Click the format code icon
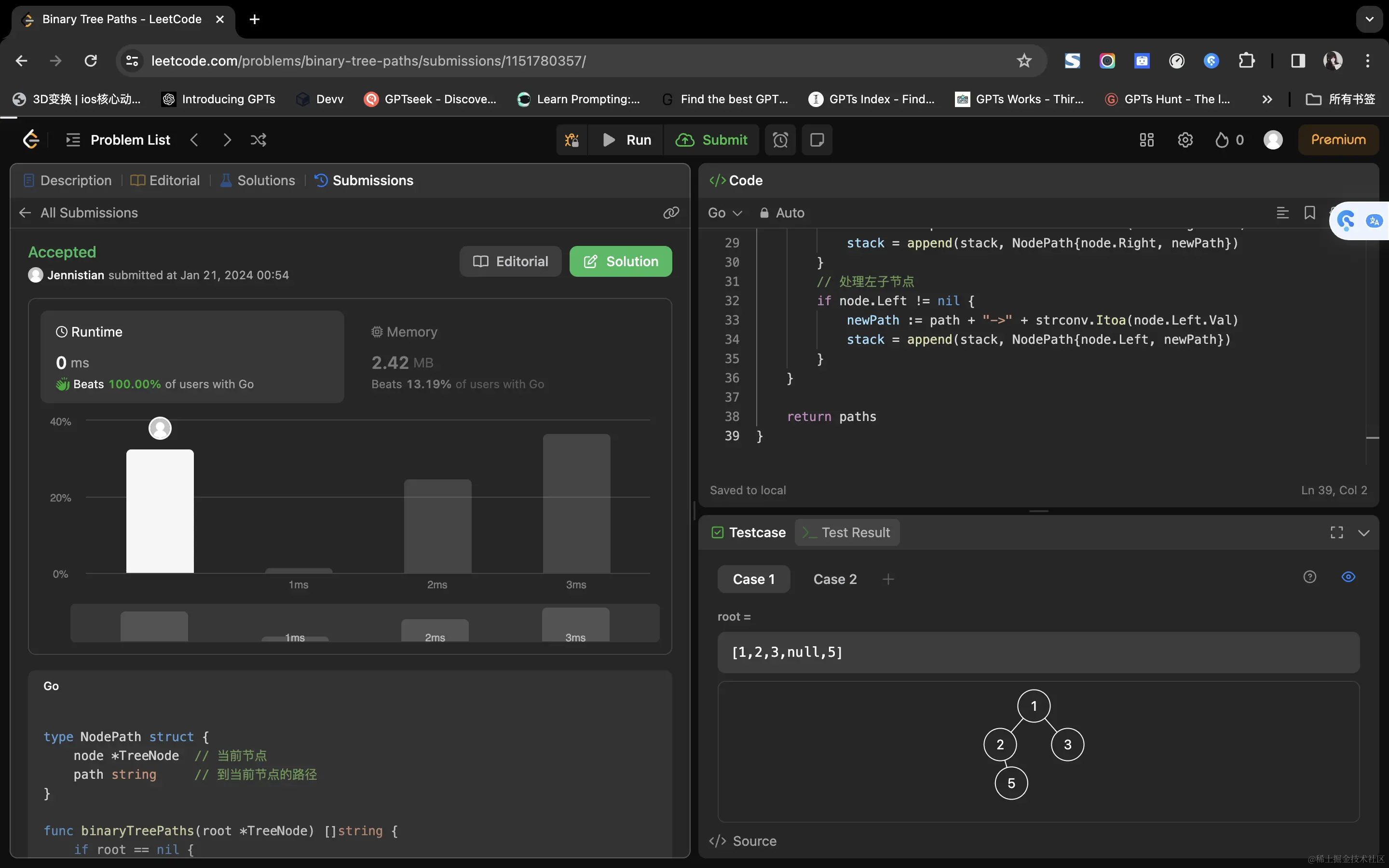Screen dimensions: 1389x868 pyautogui.click(x=1282, y=213)
